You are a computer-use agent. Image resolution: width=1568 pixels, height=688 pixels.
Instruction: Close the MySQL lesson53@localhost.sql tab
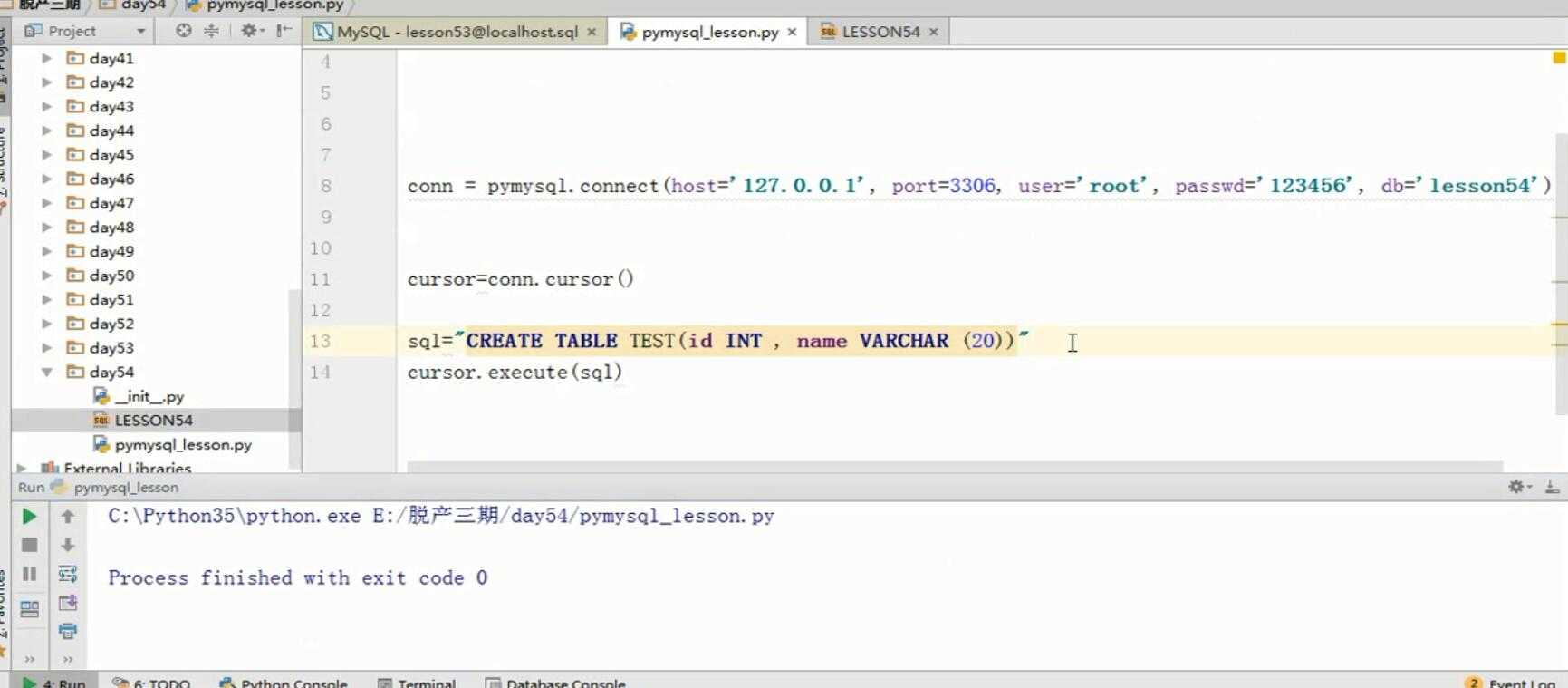(592, 32)
